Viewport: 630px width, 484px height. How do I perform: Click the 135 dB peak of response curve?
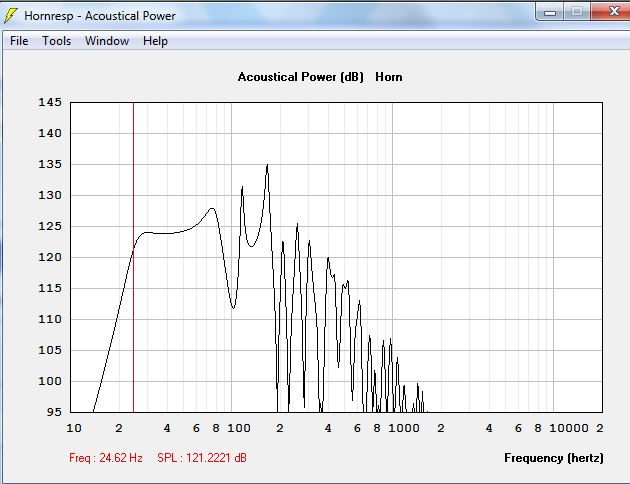[267, 165]
